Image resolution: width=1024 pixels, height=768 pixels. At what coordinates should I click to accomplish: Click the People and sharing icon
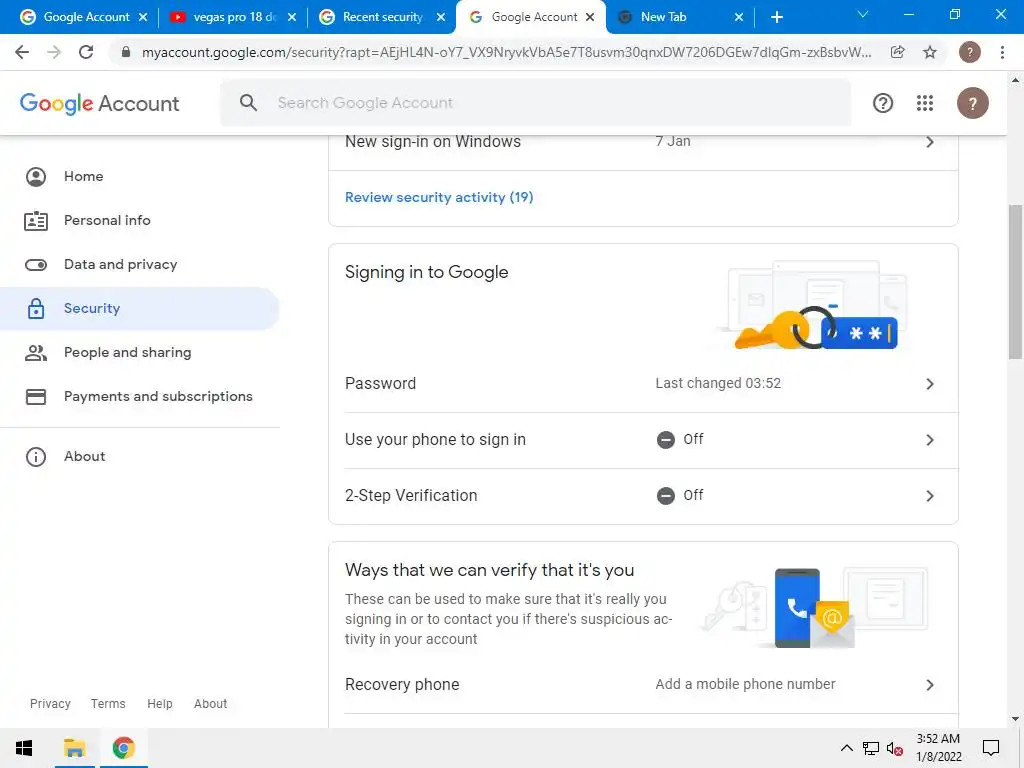(x=36, y=353)
